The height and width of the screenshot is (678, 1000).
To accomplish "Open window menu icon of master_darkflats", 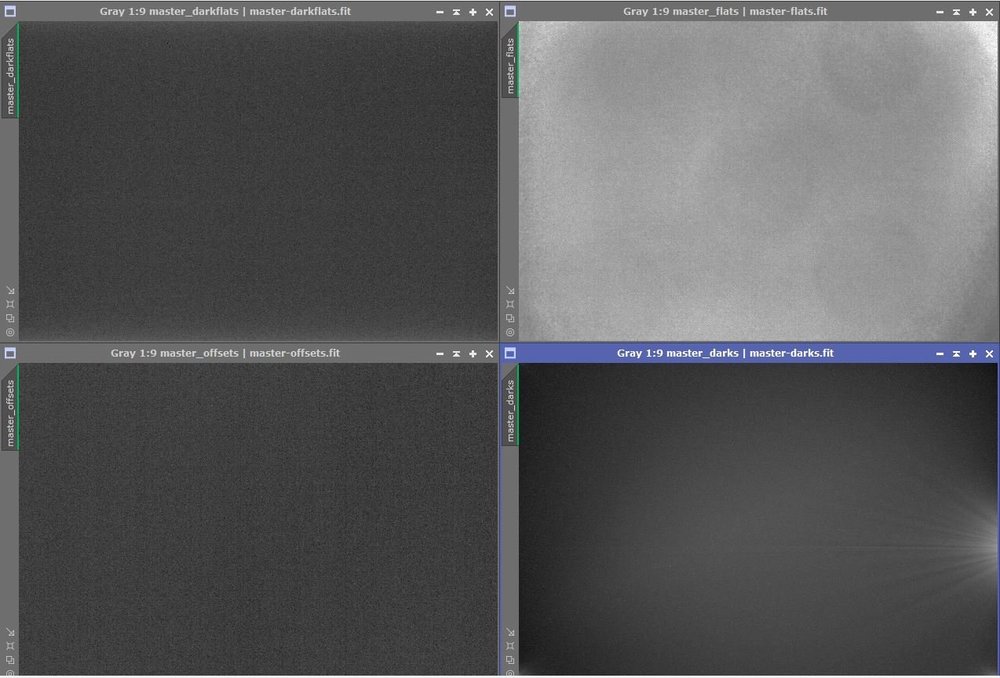I will click(10, 11).
